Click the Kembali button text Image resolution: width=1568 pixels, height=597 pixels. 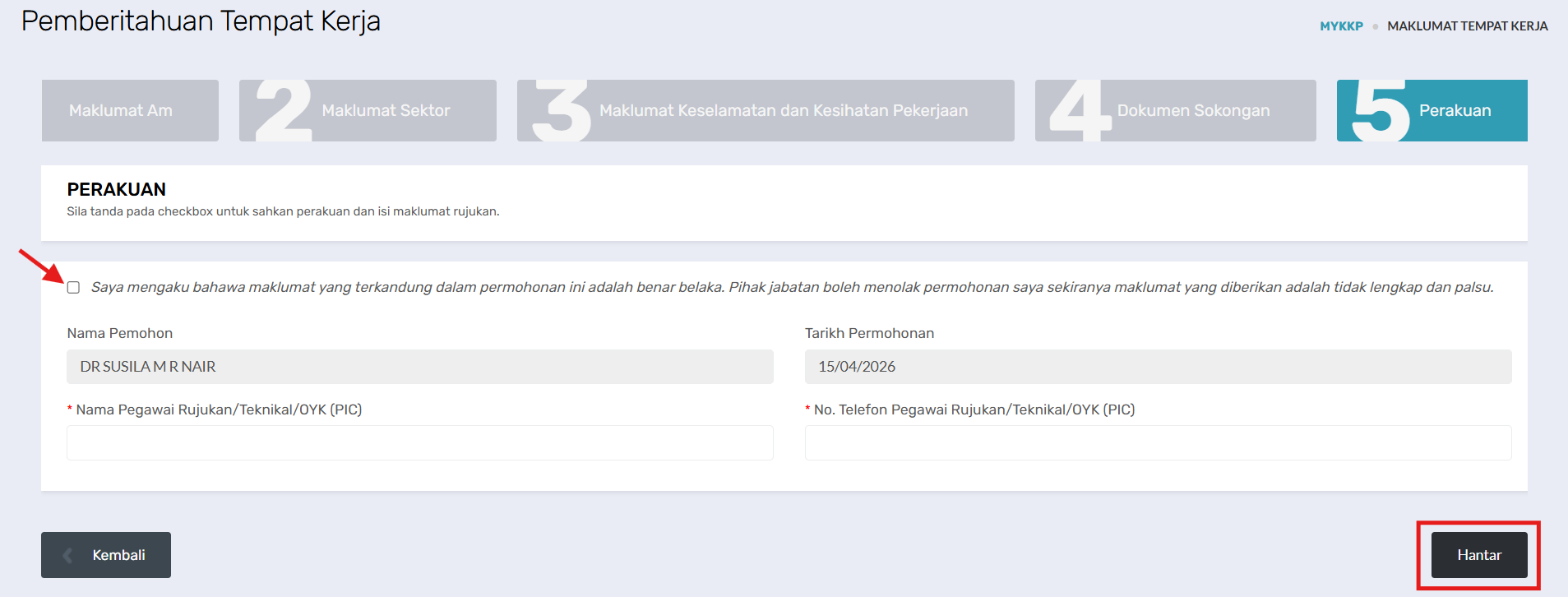click(118, 555)
